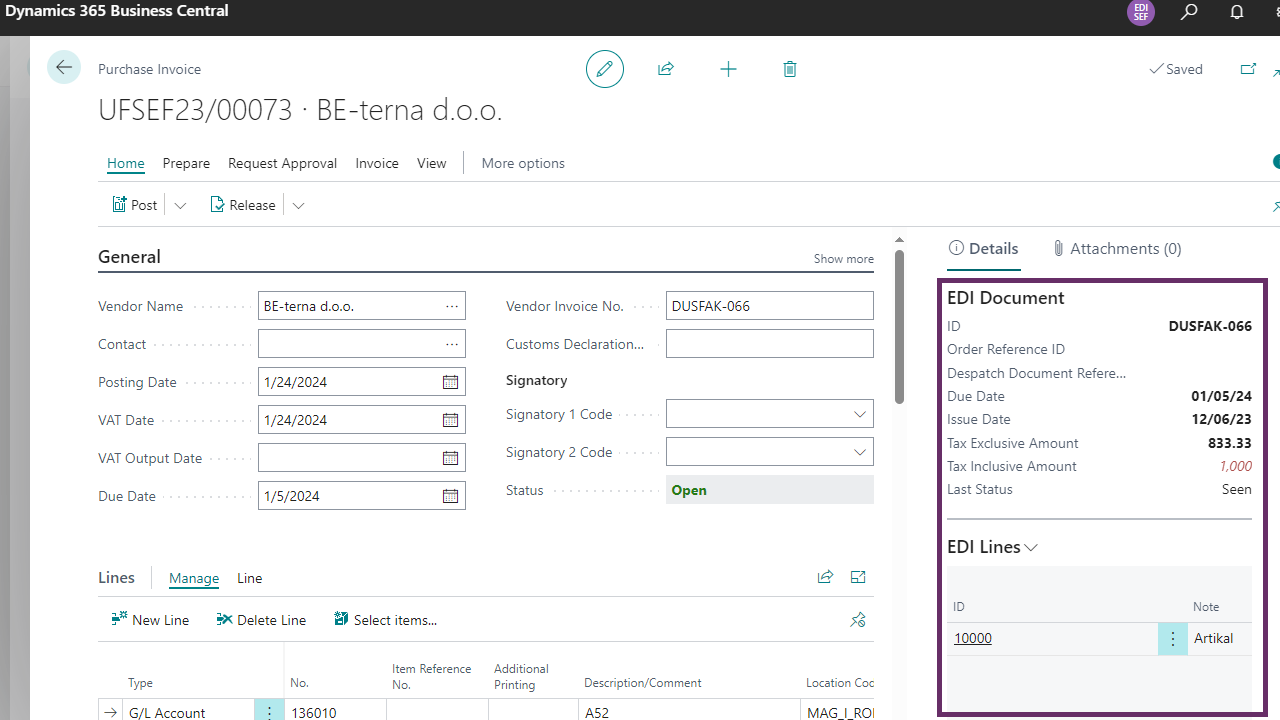Screen dimensions: 1280x720
Task: Open the Posting Date calendar picker
Action: click(x=450, y=381)
